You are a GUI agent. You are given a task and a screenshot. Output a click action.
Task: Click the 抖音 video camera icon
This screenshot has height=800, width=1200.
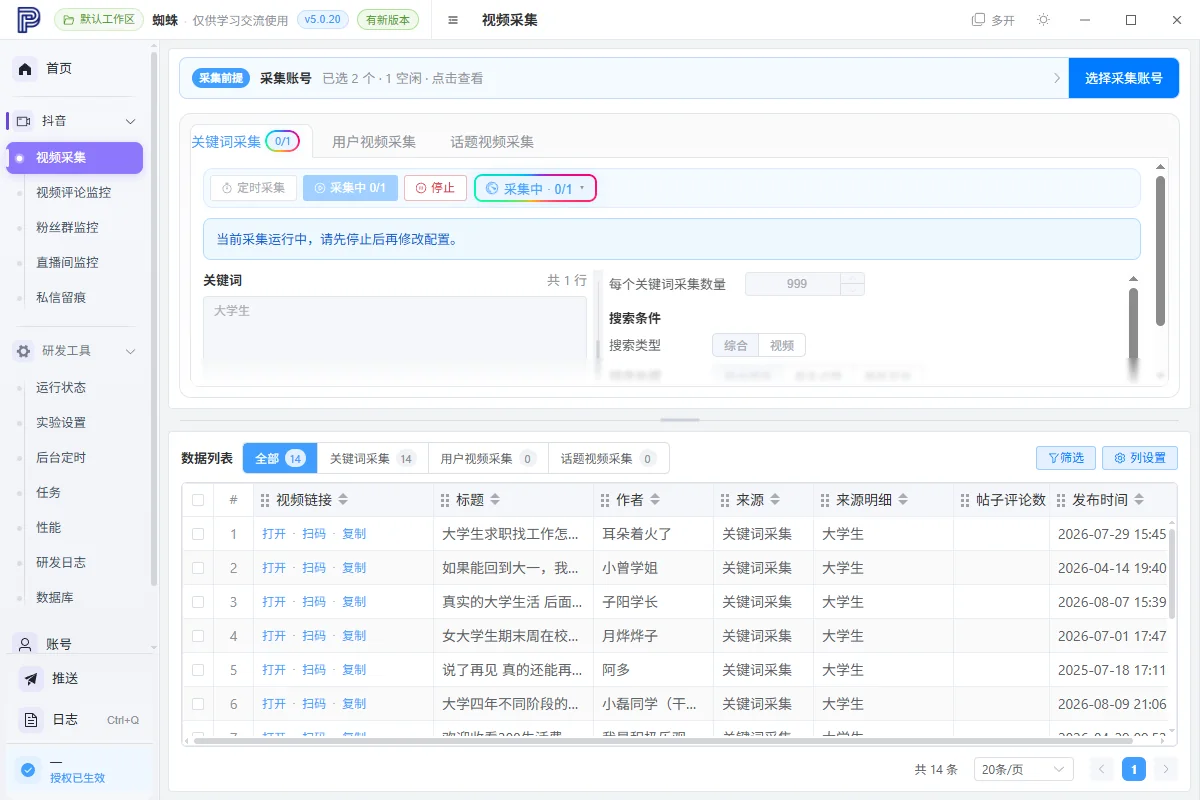click(x=24, y=121)
